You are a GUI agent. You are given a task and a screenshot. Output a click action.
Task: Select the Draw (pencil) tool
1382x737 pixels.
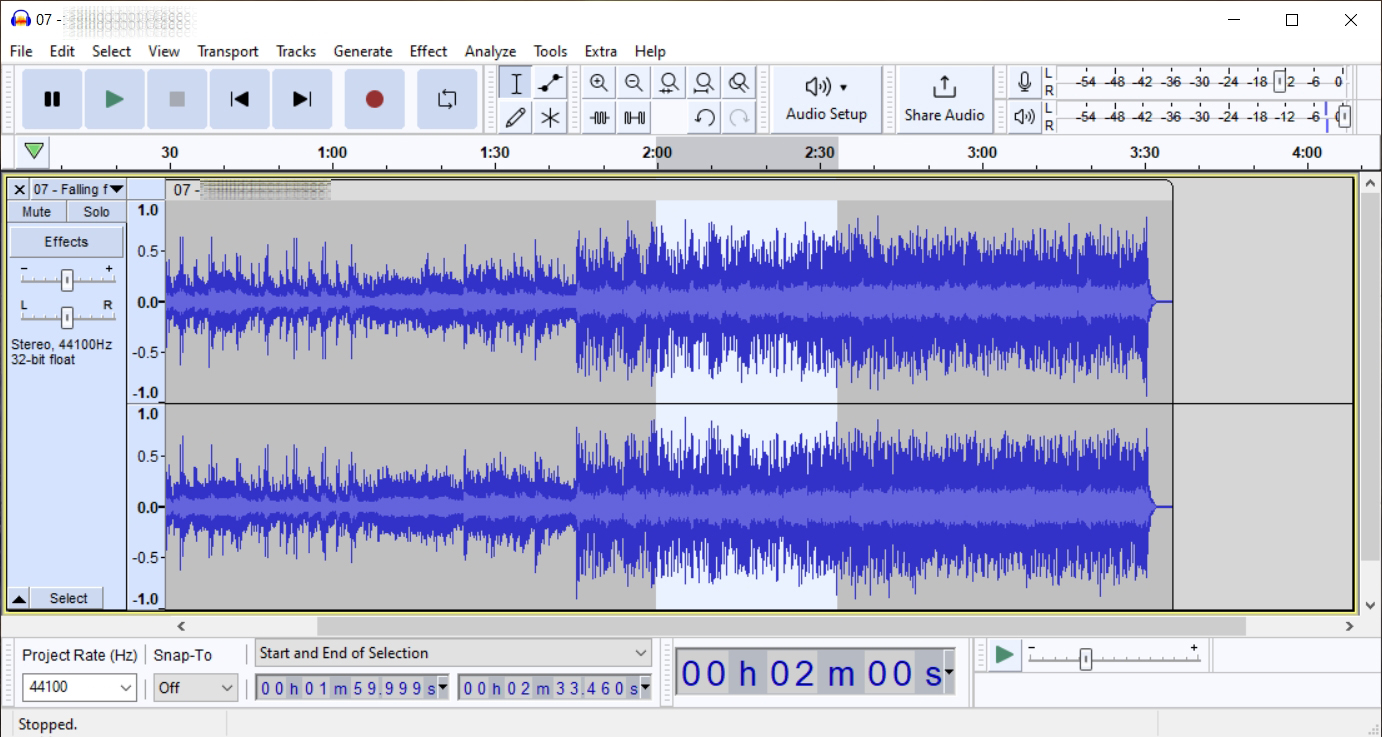coord(516,118)
